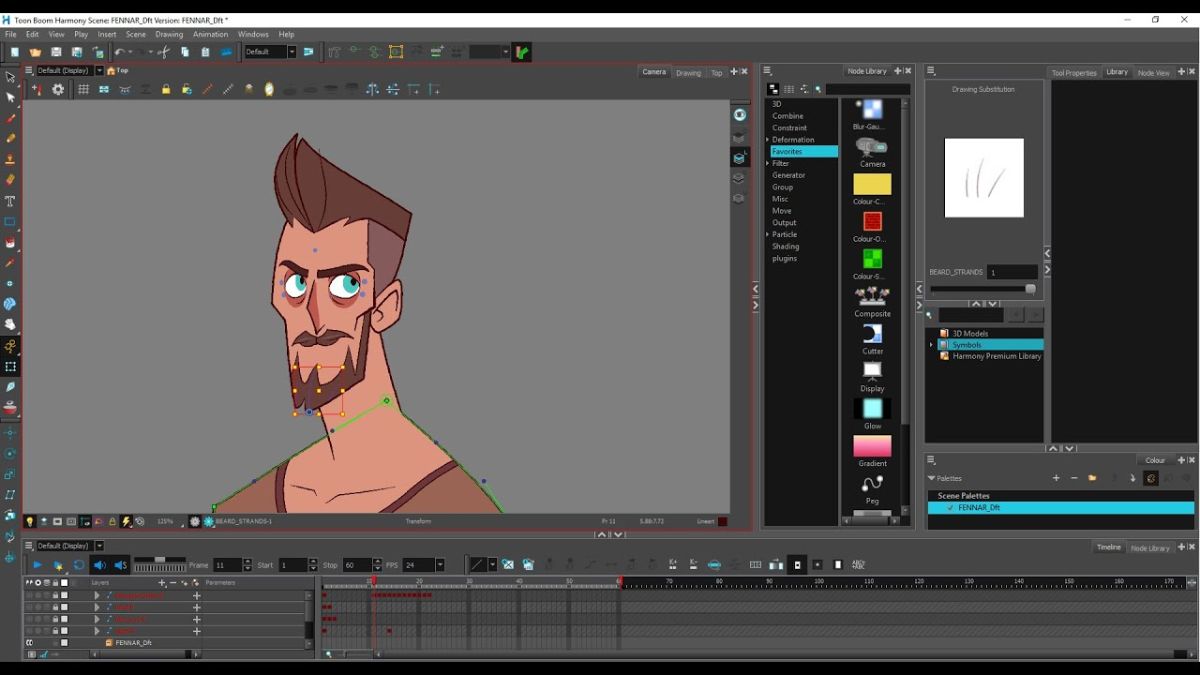This screenshot has width=1200, height=675.
Task: Click the blue Play button in timeline toolbar
Action: (37, 565)
